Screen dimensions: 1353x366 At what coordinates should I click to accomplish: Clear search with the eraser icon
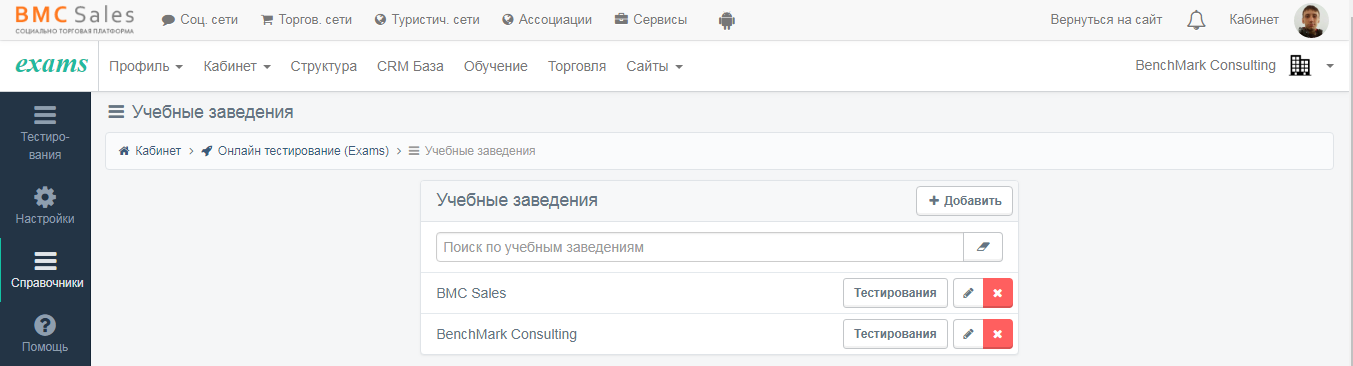[x=983, y=247]
